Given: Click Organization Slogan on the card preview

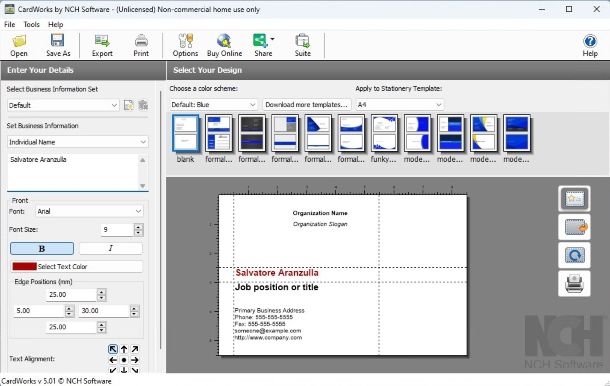Looking at the screenshot, I should click(320, 224).
